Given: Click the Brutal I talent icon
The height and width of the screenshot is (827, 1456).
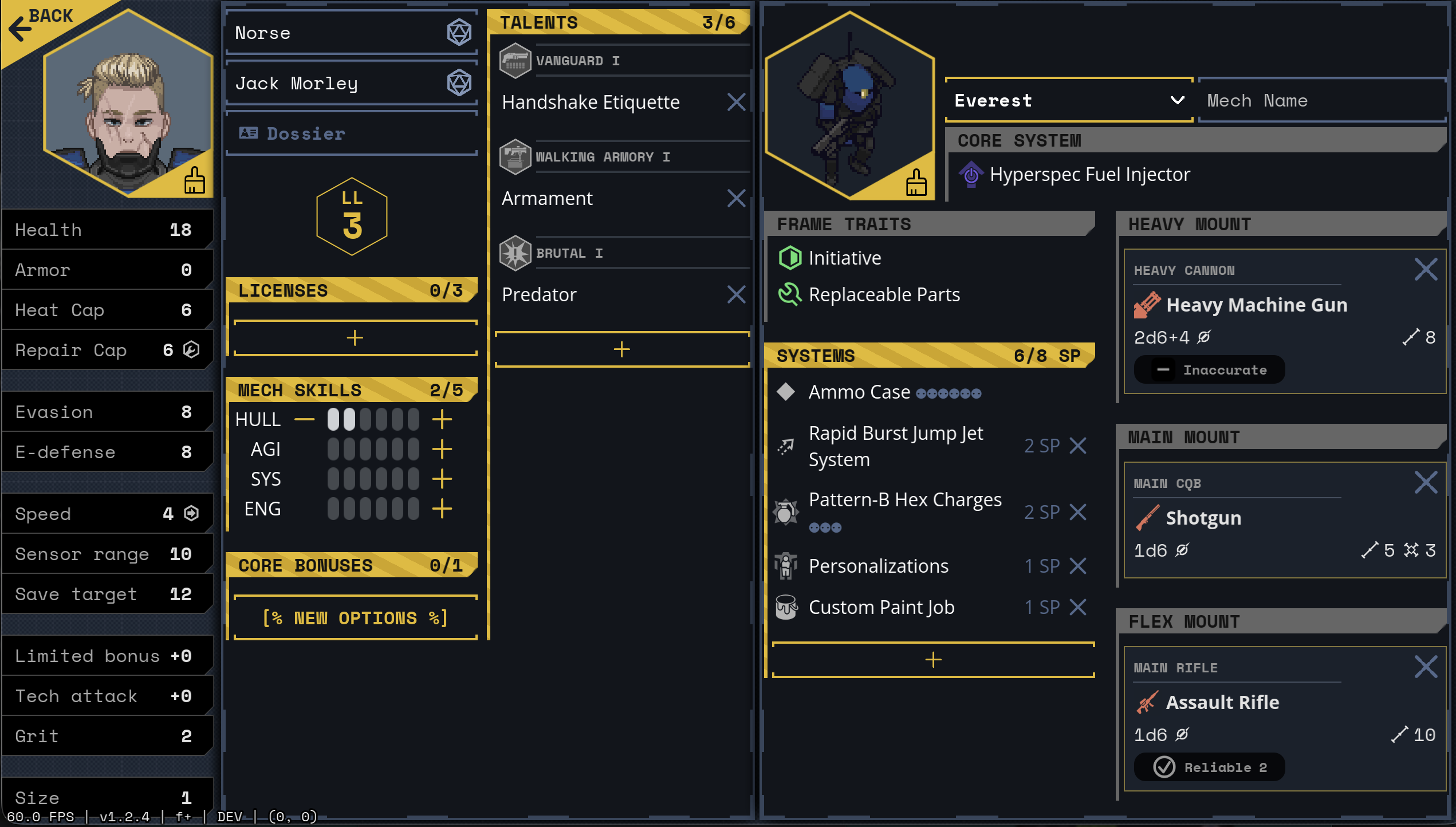Looking at the screenshot, I should 515,253.
